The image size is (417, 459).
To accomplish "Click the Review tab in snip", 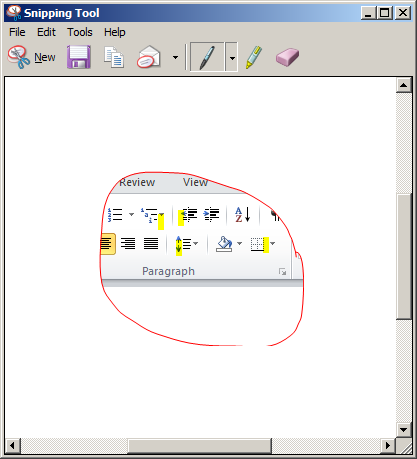I will click(x=137, y=182).
